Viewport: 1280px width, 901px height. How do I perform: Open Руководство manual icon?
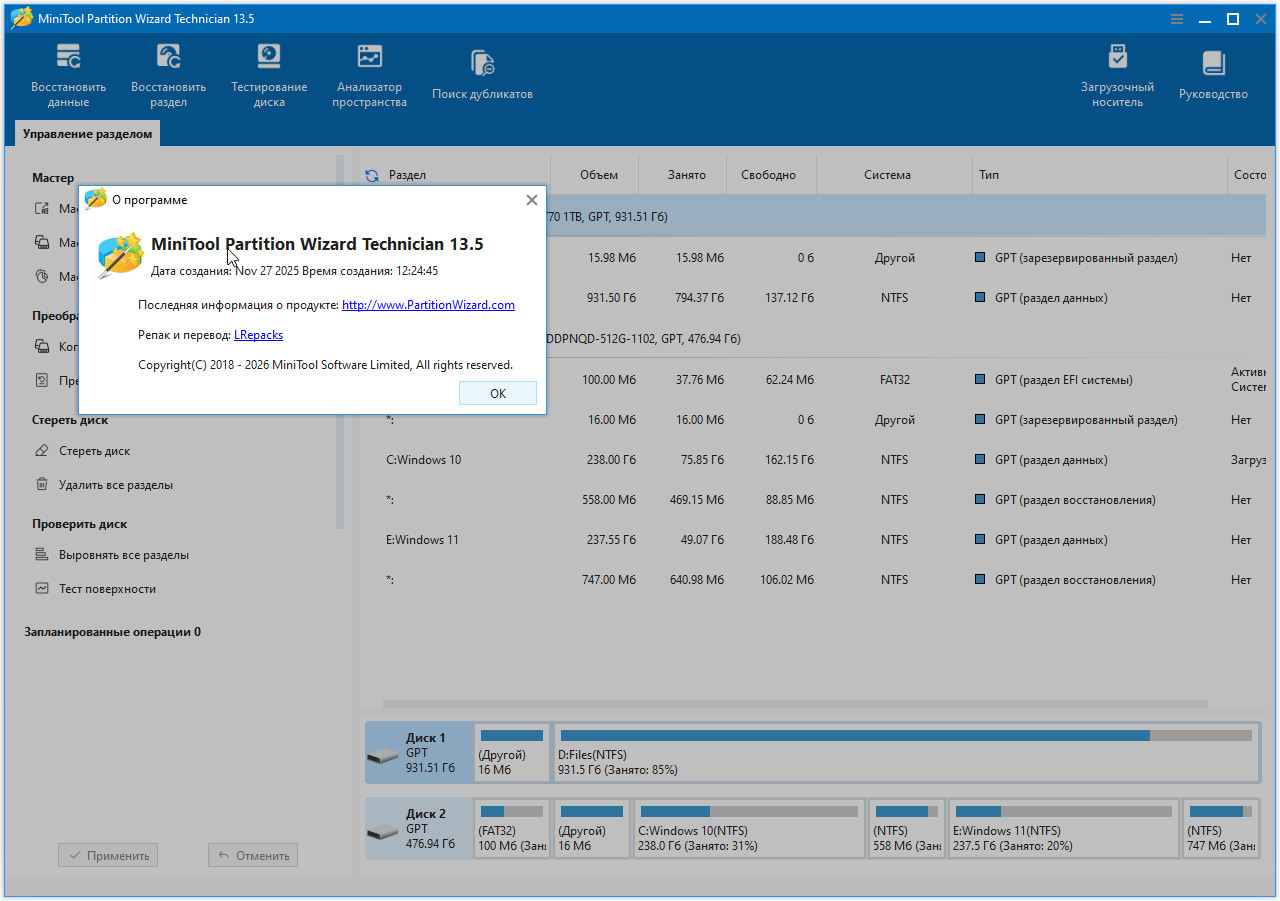coord(1213,75)
